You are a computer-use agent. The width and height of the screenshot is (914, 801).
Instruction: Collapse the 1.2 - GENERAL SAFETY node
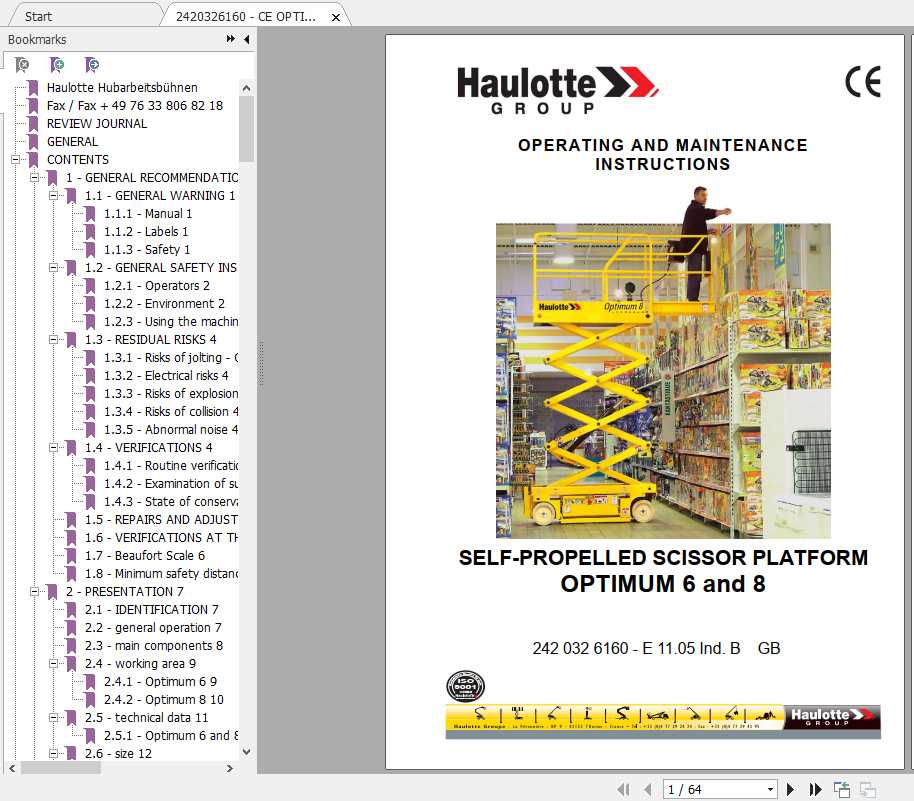[x=54, y=268]
